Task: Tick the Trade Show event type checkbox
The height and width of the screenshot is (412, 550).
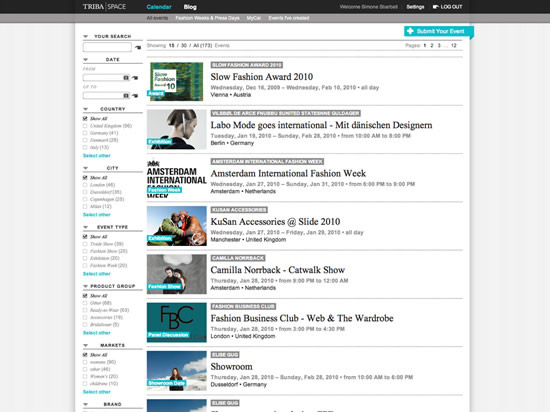Action: [x=85, y=244]
